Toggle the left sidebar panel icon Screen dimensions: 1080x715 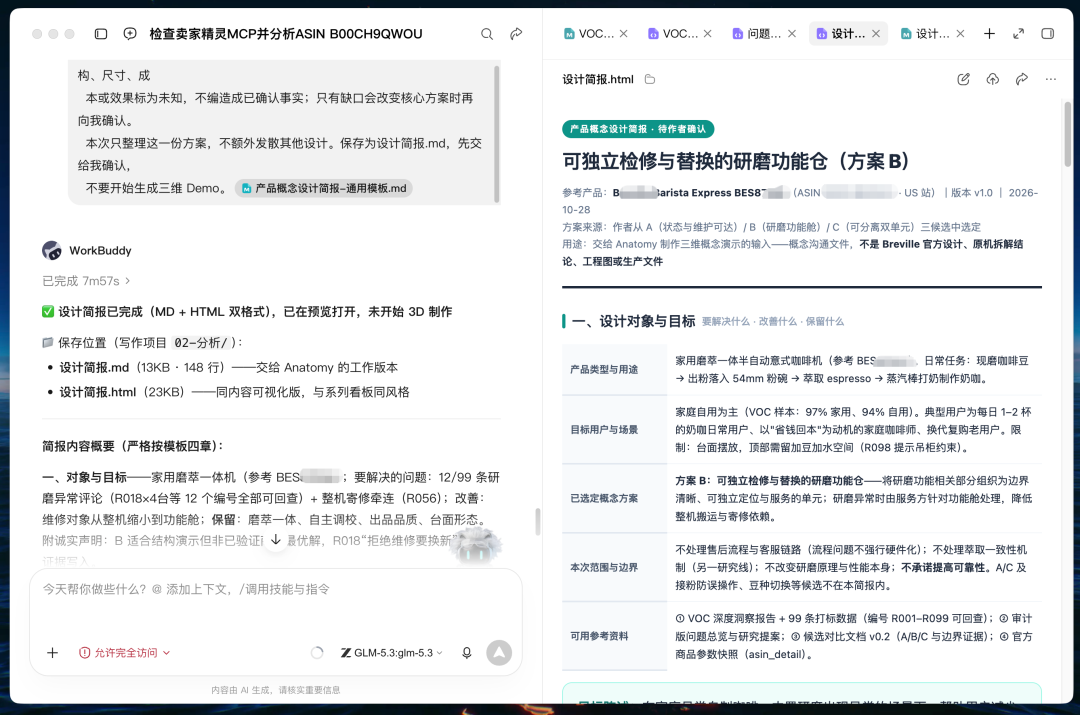pos(101,34)
